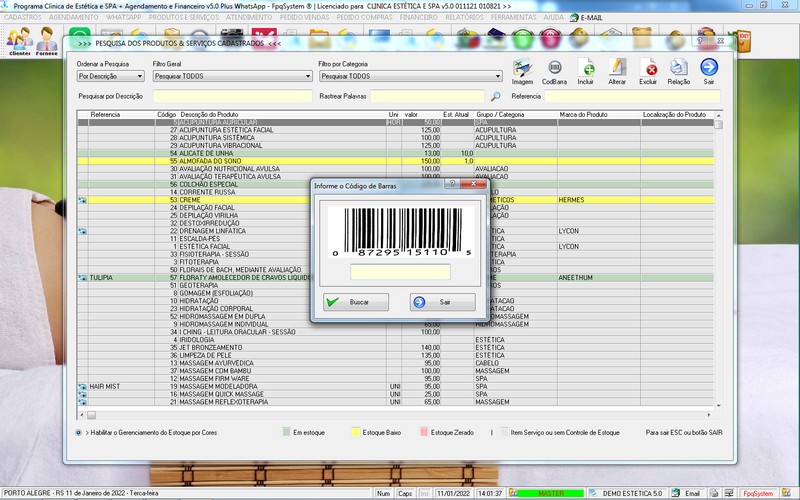
Task: Click ANEETHUM brand cell
Action: click(x=599, y=278)
